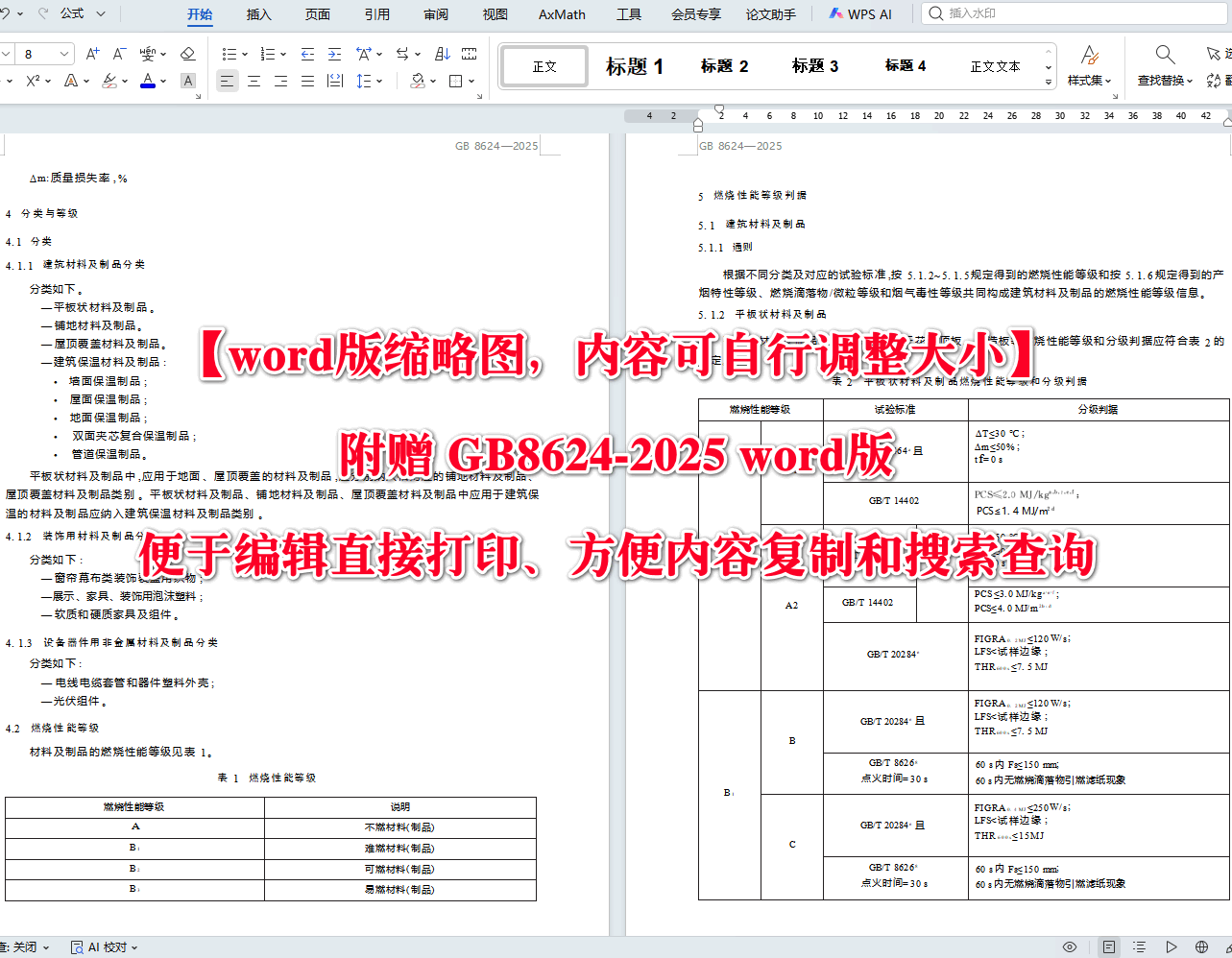Click the numbered list icon

(x=269, y=54)
